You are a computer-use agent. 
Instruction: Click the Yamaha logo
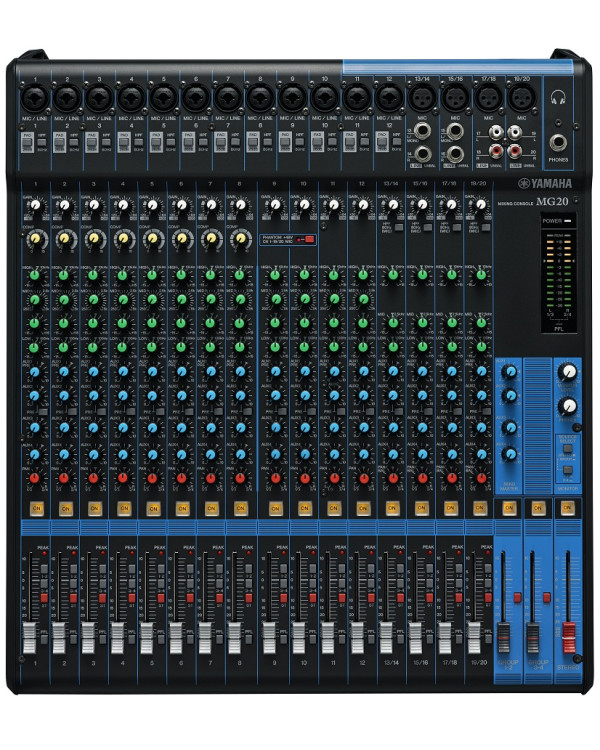tap(545, 184)
